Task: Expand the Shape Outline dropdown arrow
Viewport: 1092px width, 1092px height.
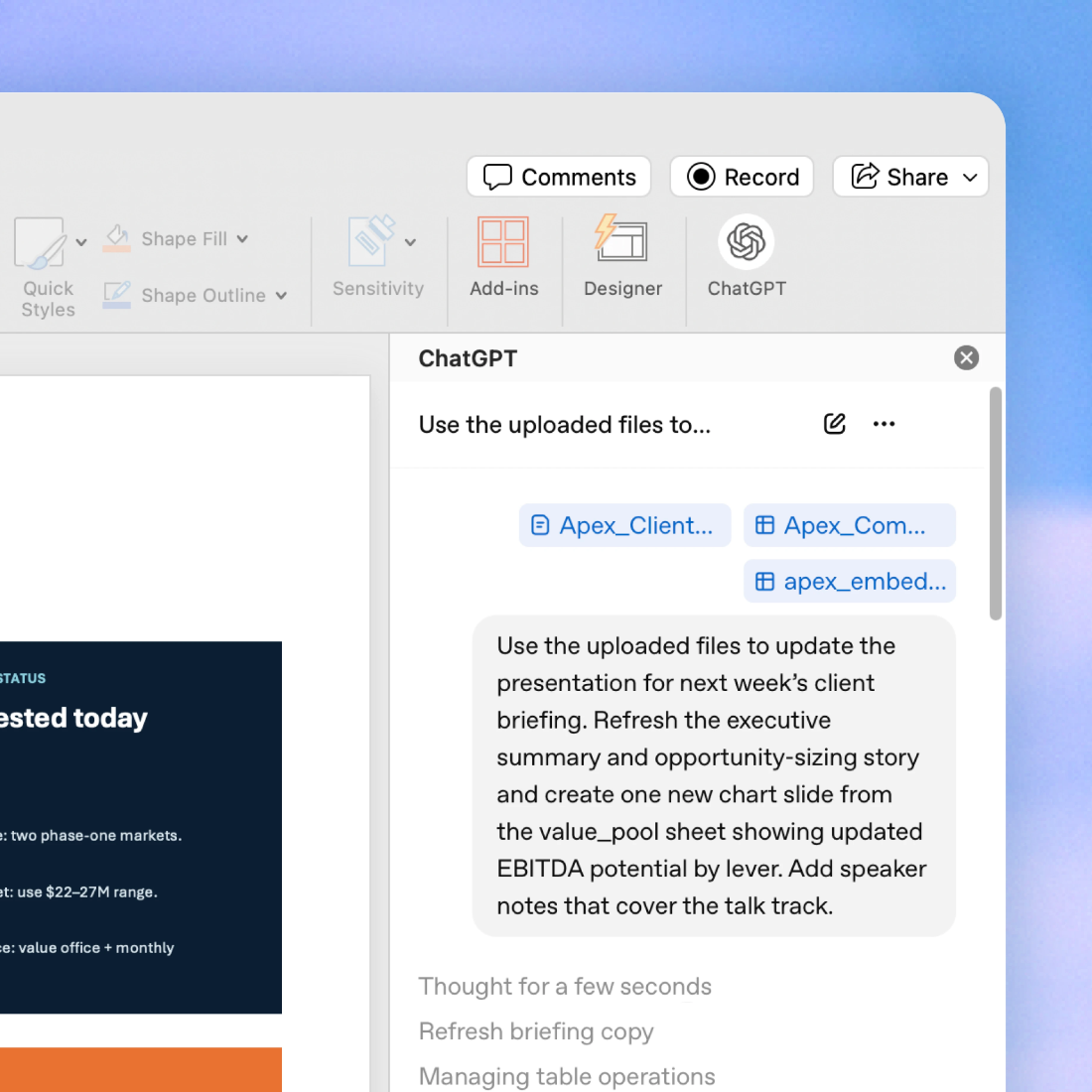Action: tap(281, 295)
